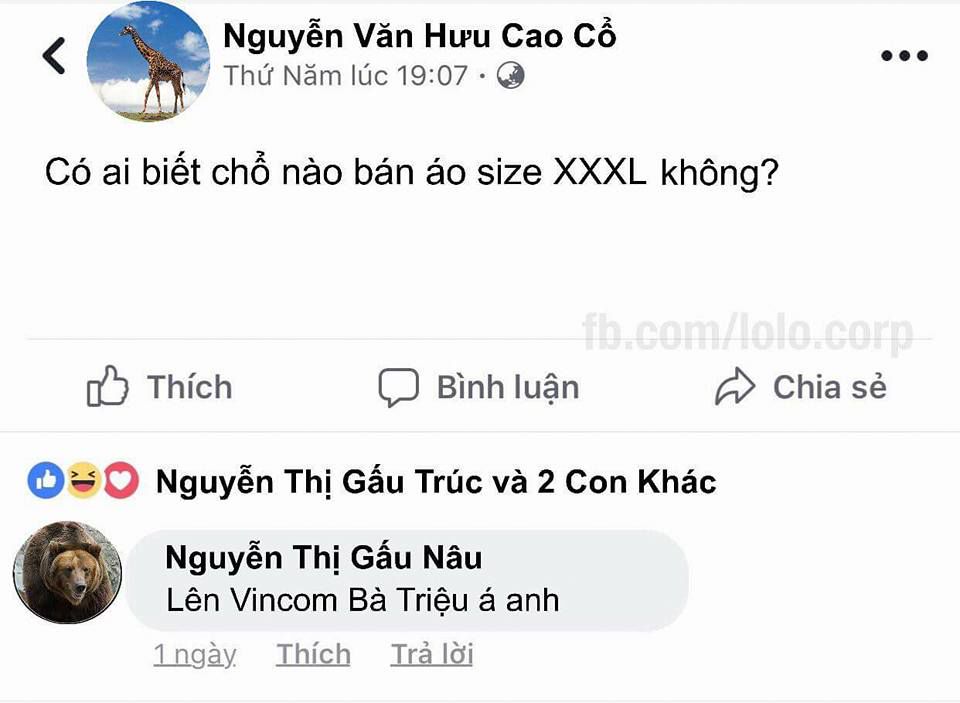Click the red heart reaction badge
Image resolution: width=960 pixels, height=703 pixels.
point(121,481)
